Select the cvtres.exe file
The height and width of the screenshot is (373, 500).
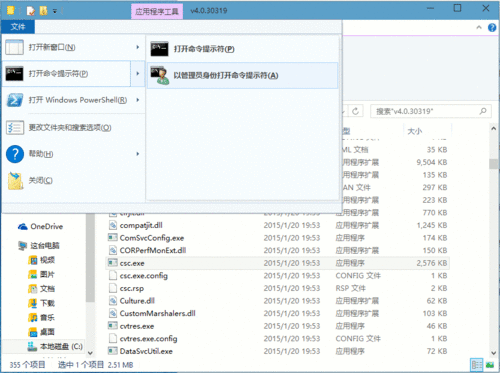pos(137,326)
